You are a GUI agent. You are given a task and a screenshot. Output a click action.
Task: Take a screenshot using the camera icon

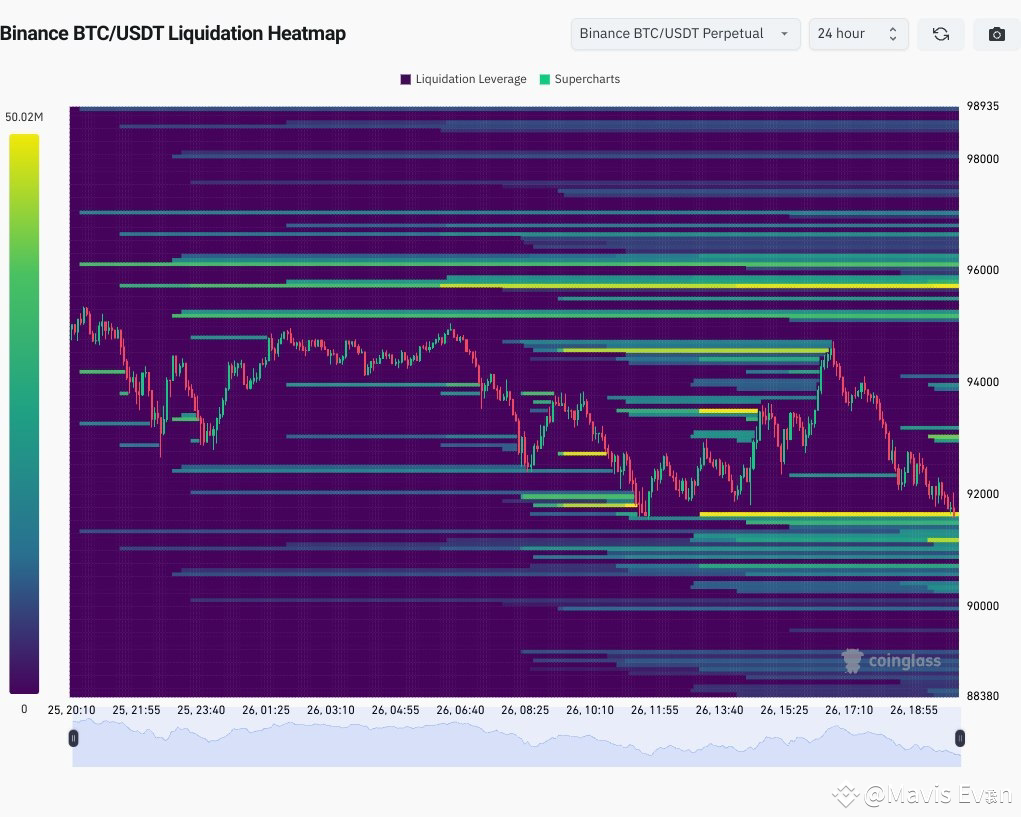click(995, 33)
